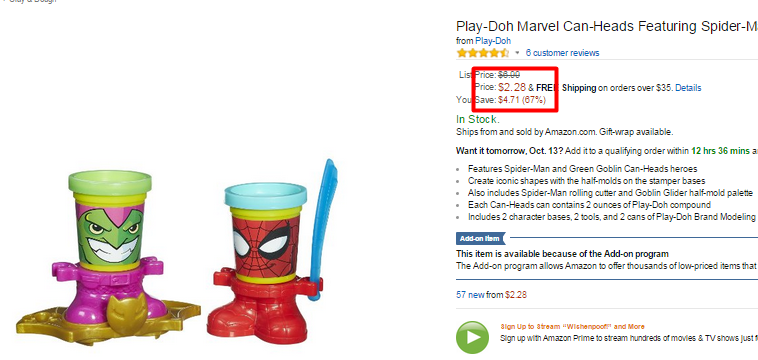Open the 6 customer reviews link
Screen dimensions: 758x360
[x=562, y=53]
